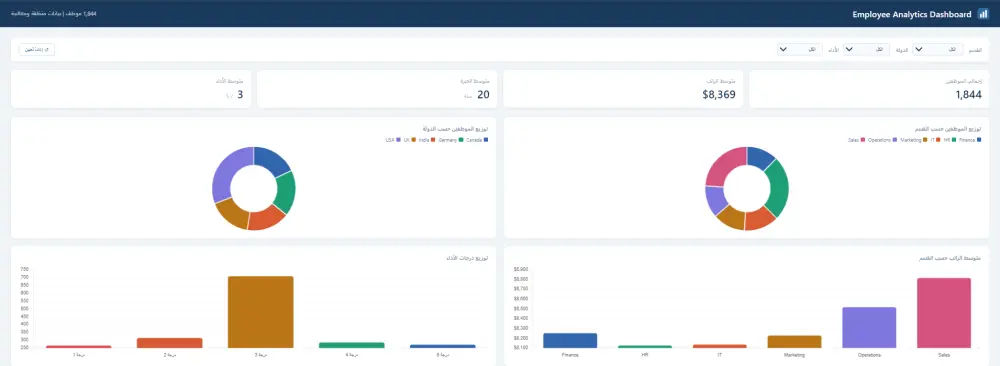Toggle the Operations legend item
This screenshot has height=366, width=1000.
coord(883,140)
